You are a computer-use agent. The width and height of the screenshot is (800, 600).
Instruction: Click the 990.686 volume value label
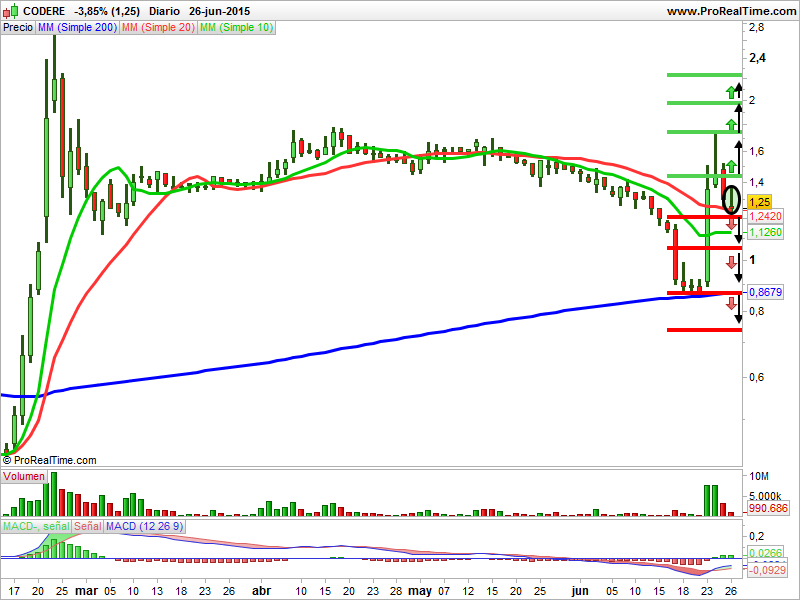(x=766, y=508)
